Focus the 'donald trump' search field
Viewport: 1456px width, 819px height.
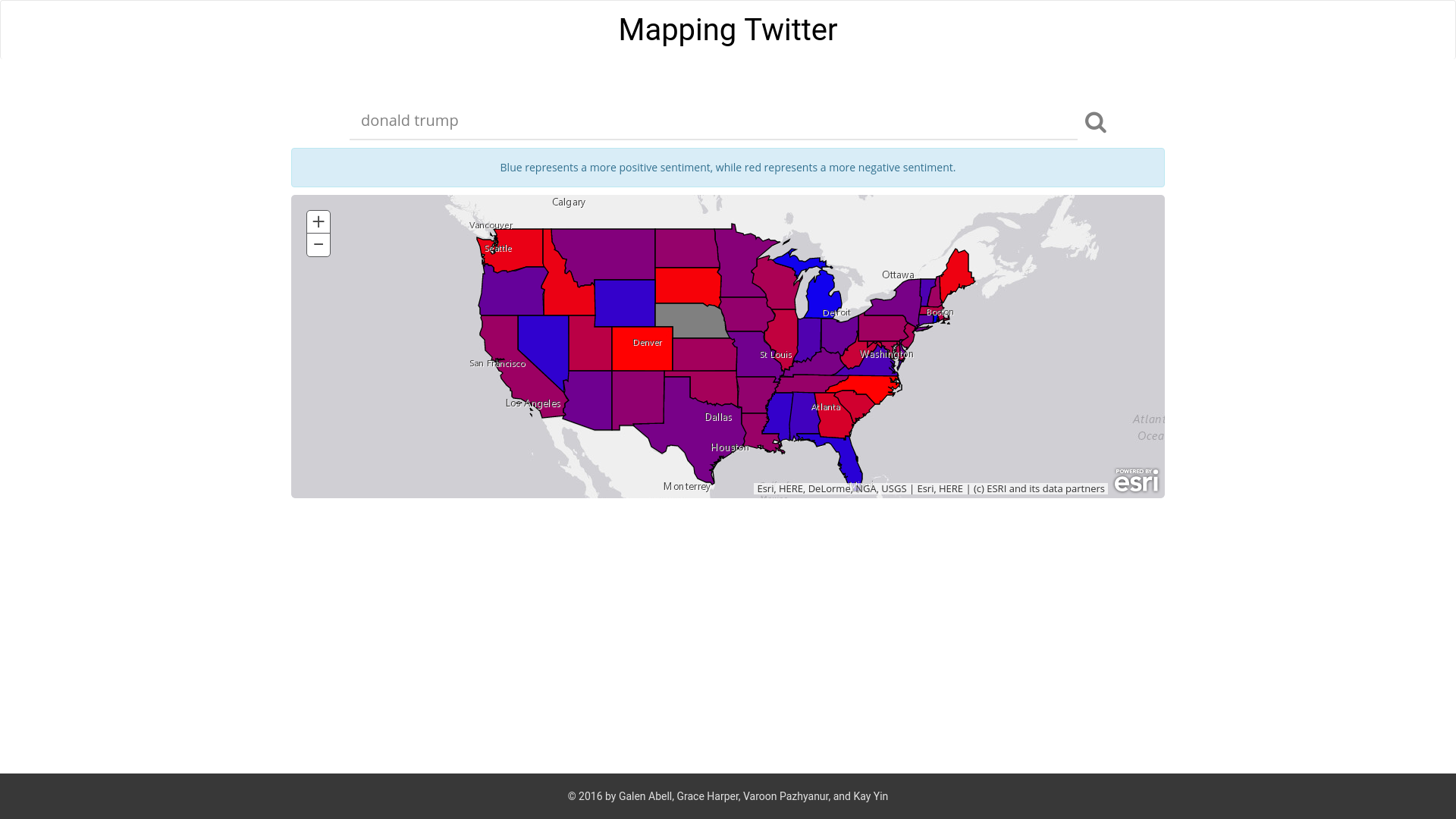tap(713, 121)
